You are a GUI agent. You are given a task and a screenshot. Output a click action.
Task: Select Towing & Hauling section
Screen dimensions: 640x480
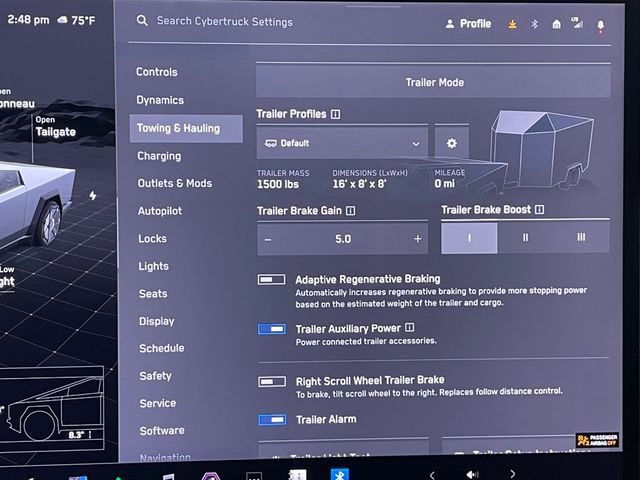(186, 129)
